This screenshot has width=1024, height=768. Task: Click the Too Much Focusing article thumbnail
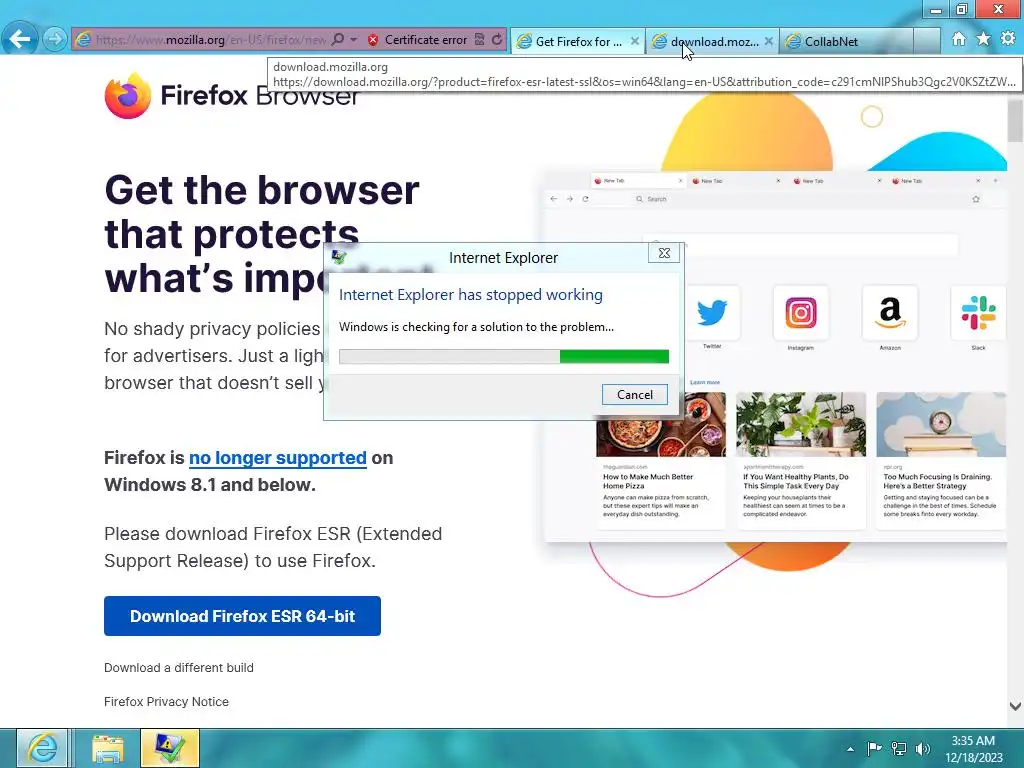940,424
